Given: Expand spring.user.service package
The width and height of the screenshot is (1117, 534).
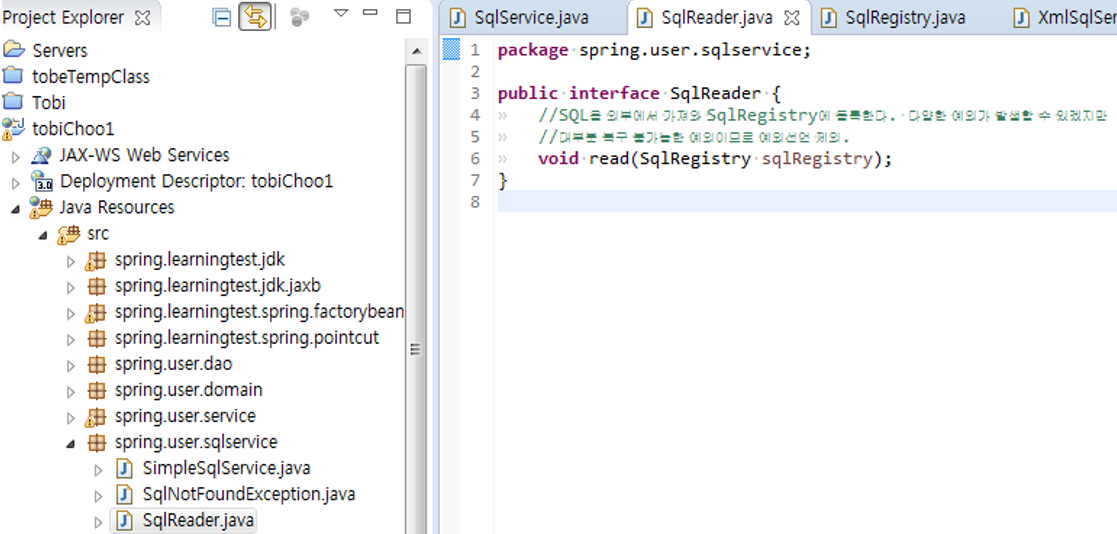Looking at the screenshot, I should (x=71, y=417).
